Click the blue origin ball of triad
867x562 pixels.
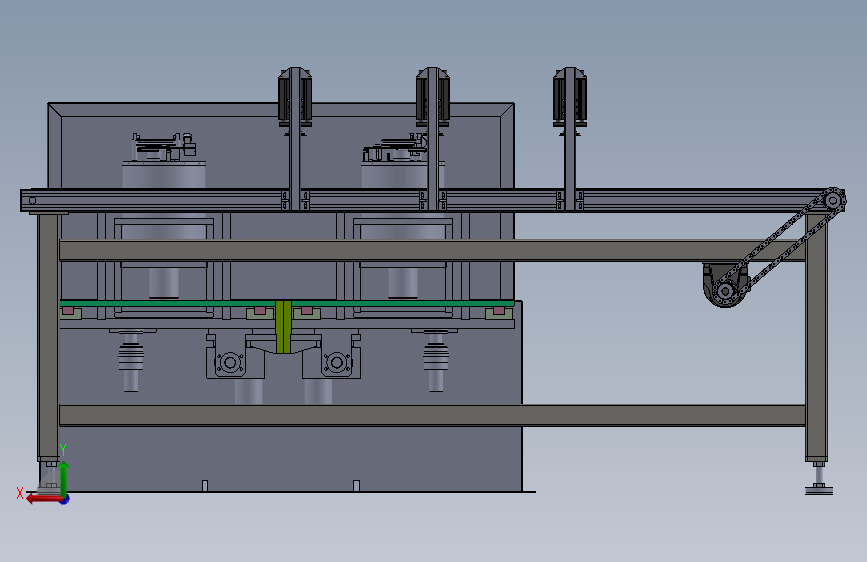click(x=65, y=499)
